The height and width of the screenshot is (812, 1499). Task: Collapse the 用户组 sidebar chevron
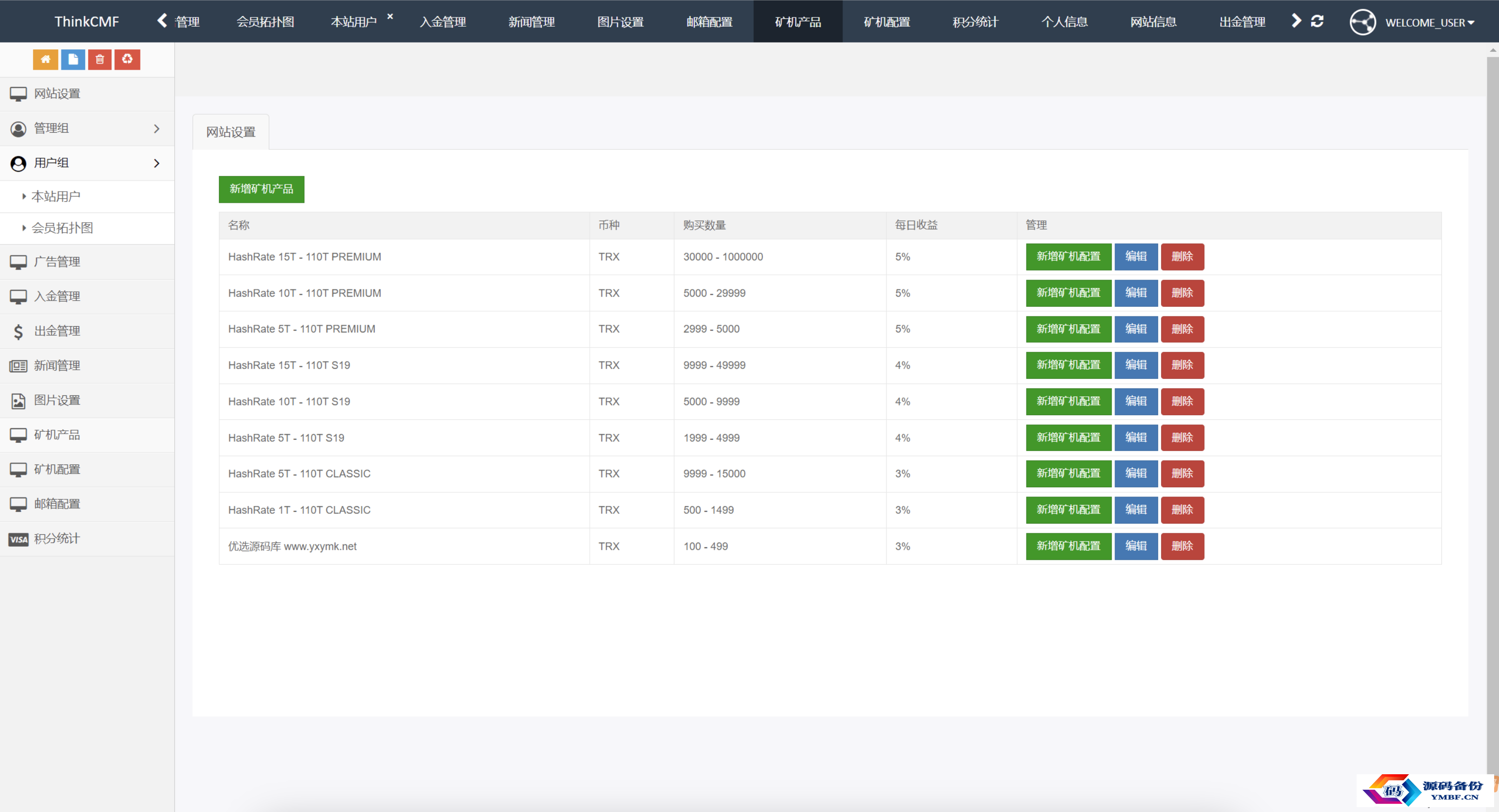[x=156, y=164]
